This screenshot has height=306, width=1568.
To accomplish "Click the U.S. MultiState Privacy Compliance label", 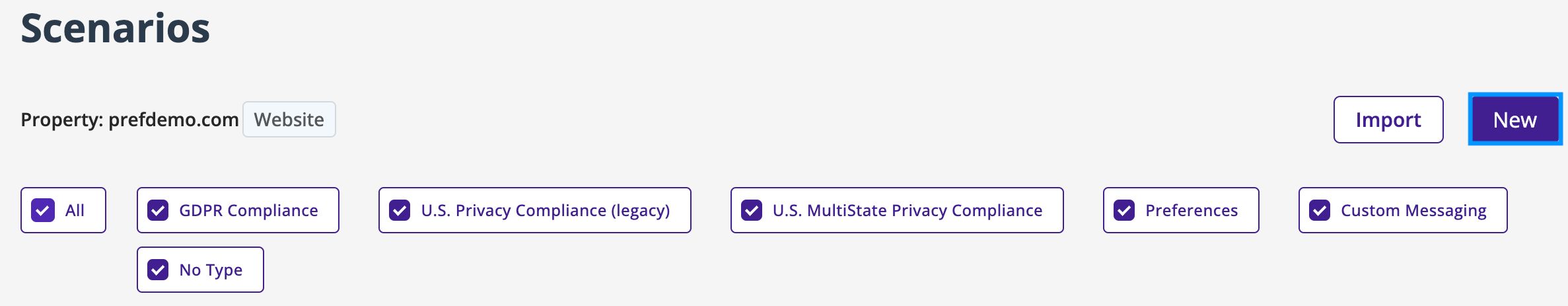I will [908, 210].
